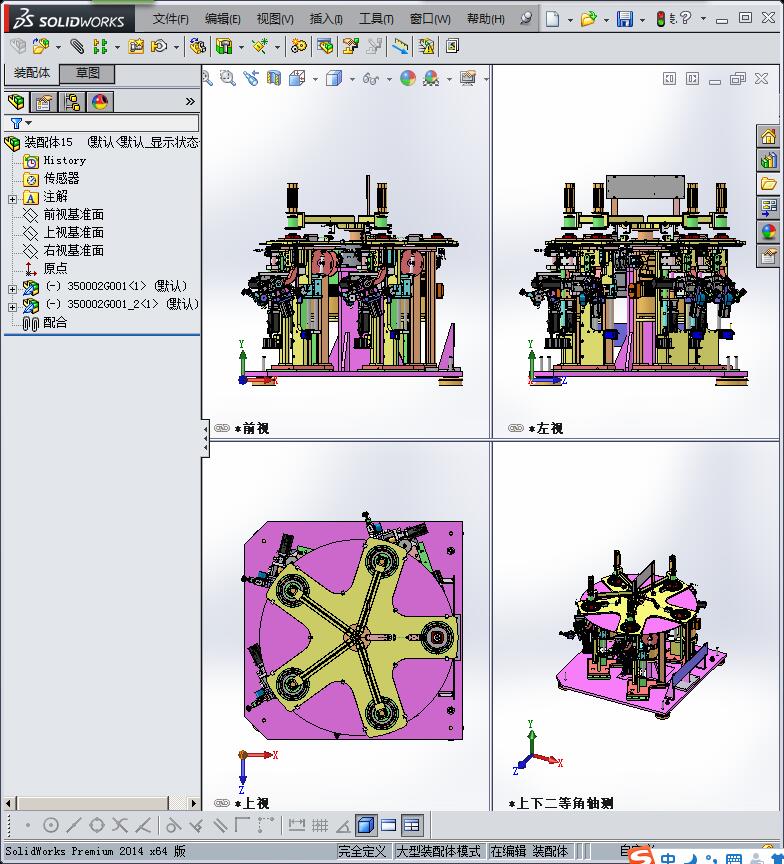784x864 pixels.
Task: Click the Rebuild traffic light icon
Action: click(x=661, y=19)
